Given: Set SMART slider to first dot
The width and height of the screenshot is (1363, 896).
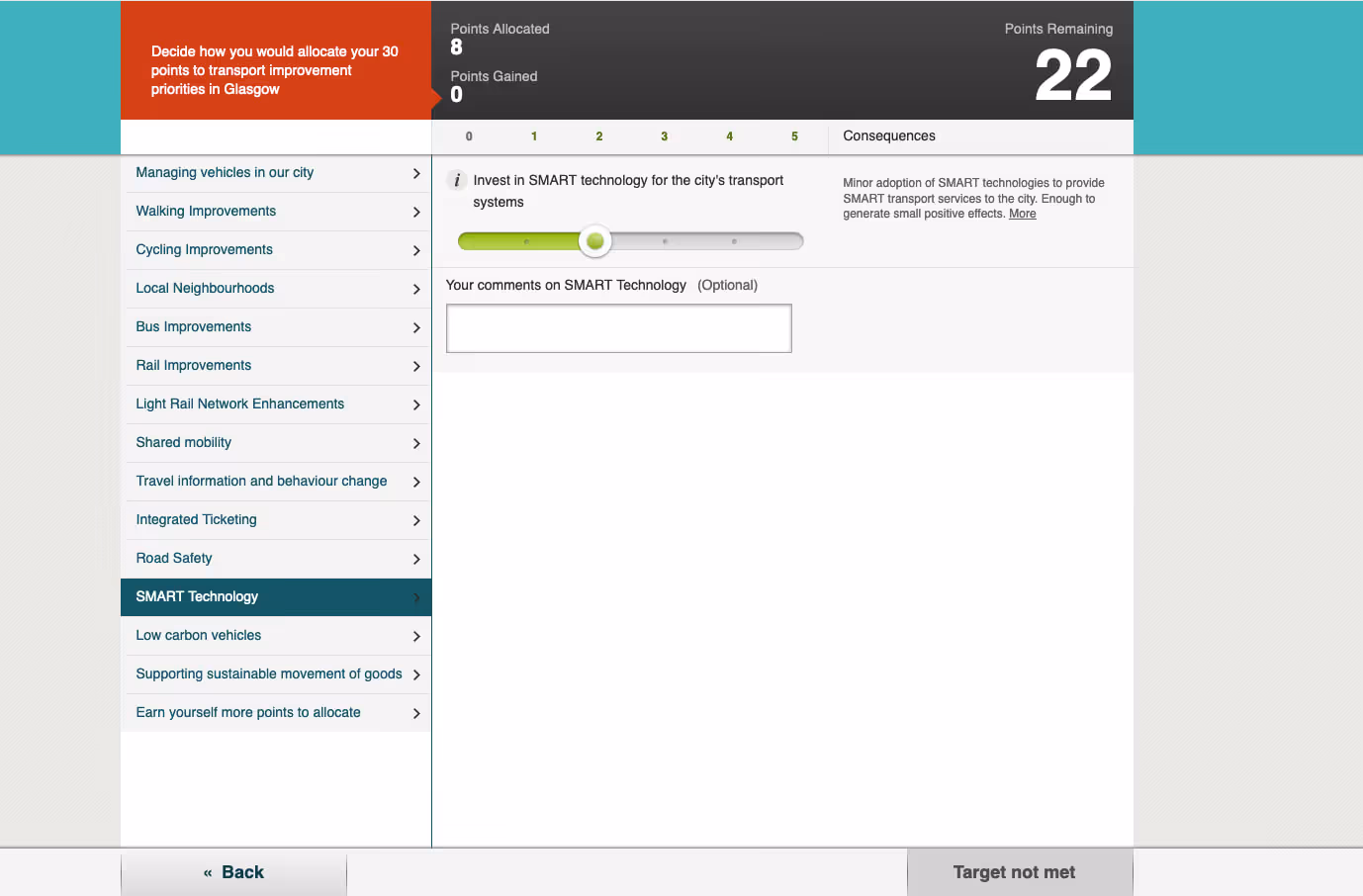Looking at the screenshot, I should (526, 241).
